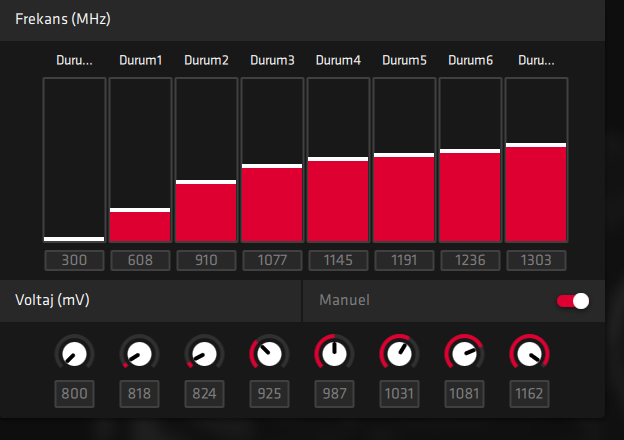This screenshot has height=440, width=624.
Task: Click the Durum3 column label
Action: [273, 60]
